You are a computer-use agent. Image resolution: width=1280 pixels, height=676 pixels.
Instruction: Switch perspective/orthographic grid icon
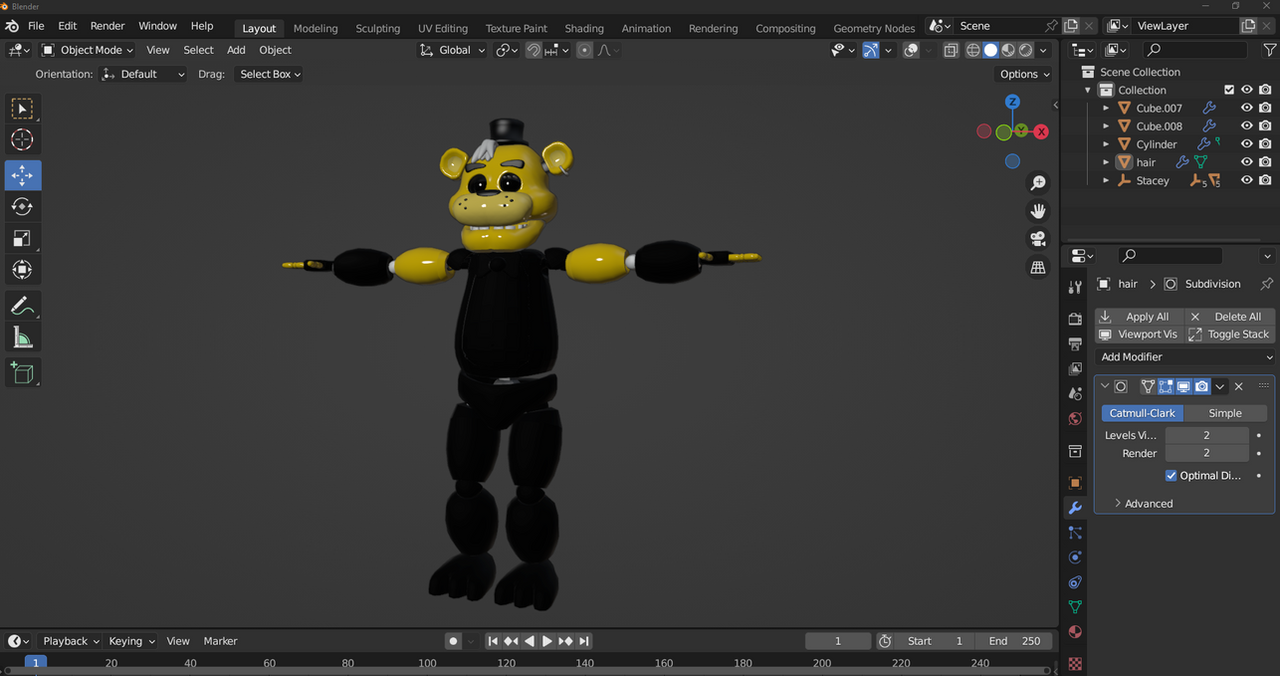point(1038,267)
